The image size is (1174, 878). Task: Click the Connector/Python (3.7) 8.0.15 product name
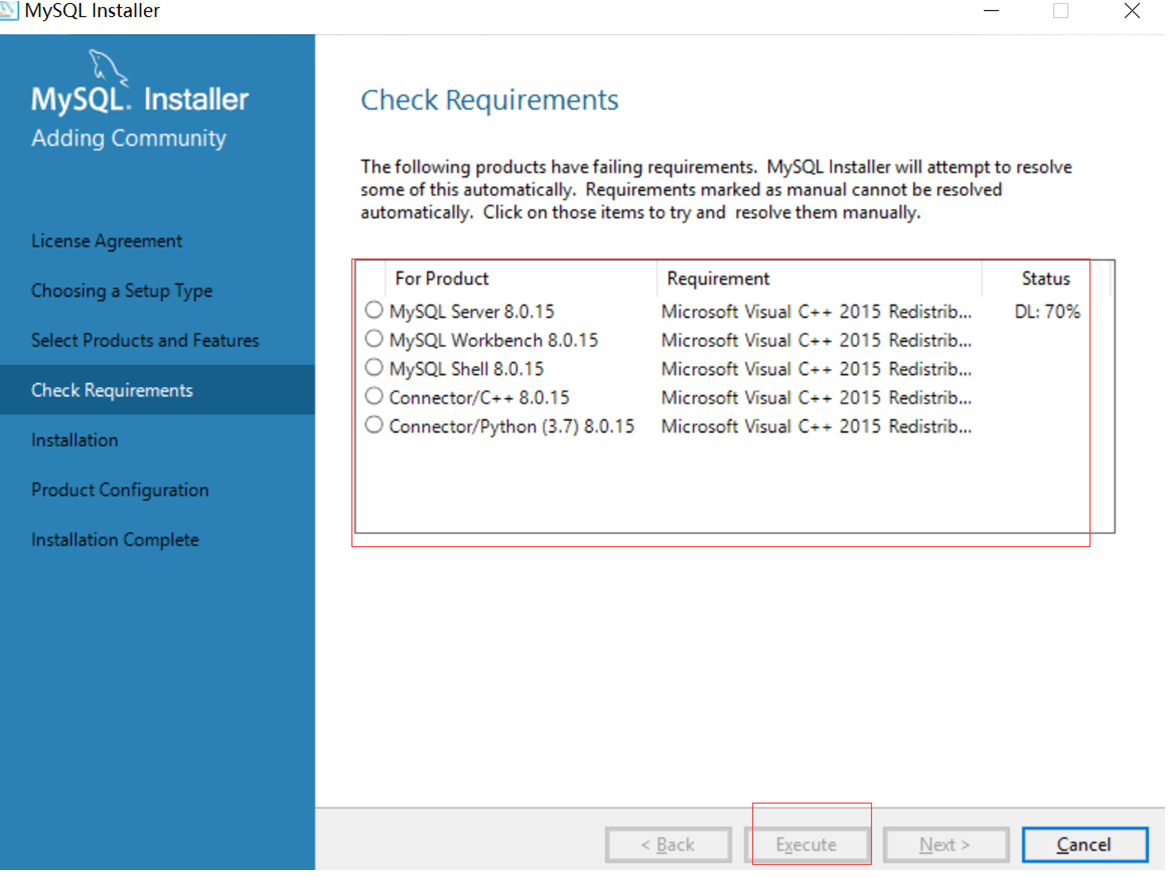(x=511, y=427)
